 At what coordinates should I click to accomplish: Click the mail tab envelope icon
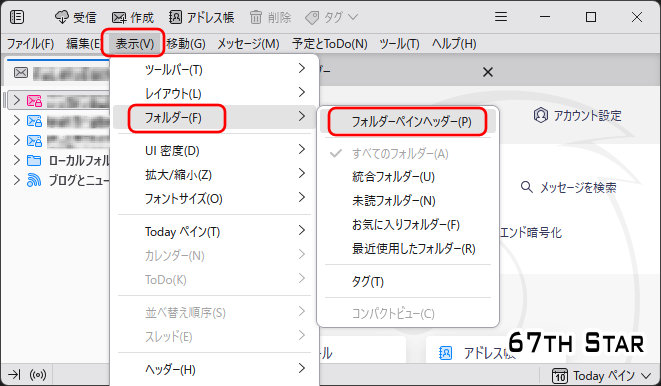tap(21, 73)
